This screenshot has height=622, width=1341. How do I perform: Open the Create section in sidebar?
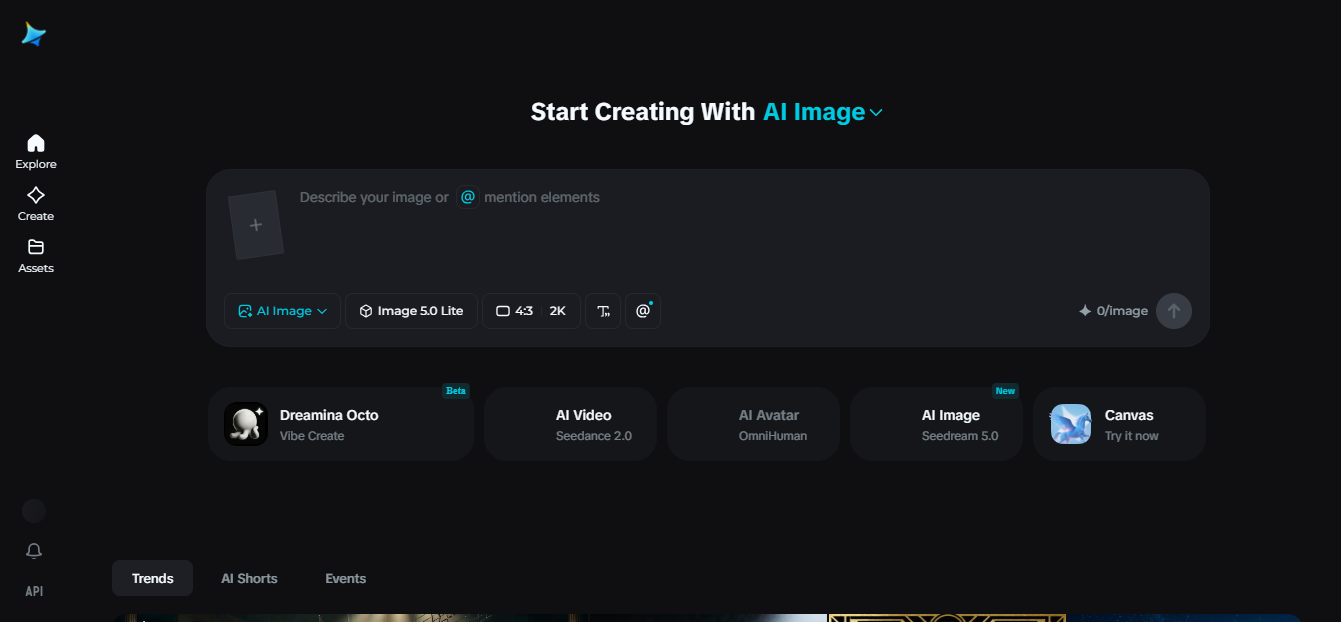(36, 203)
